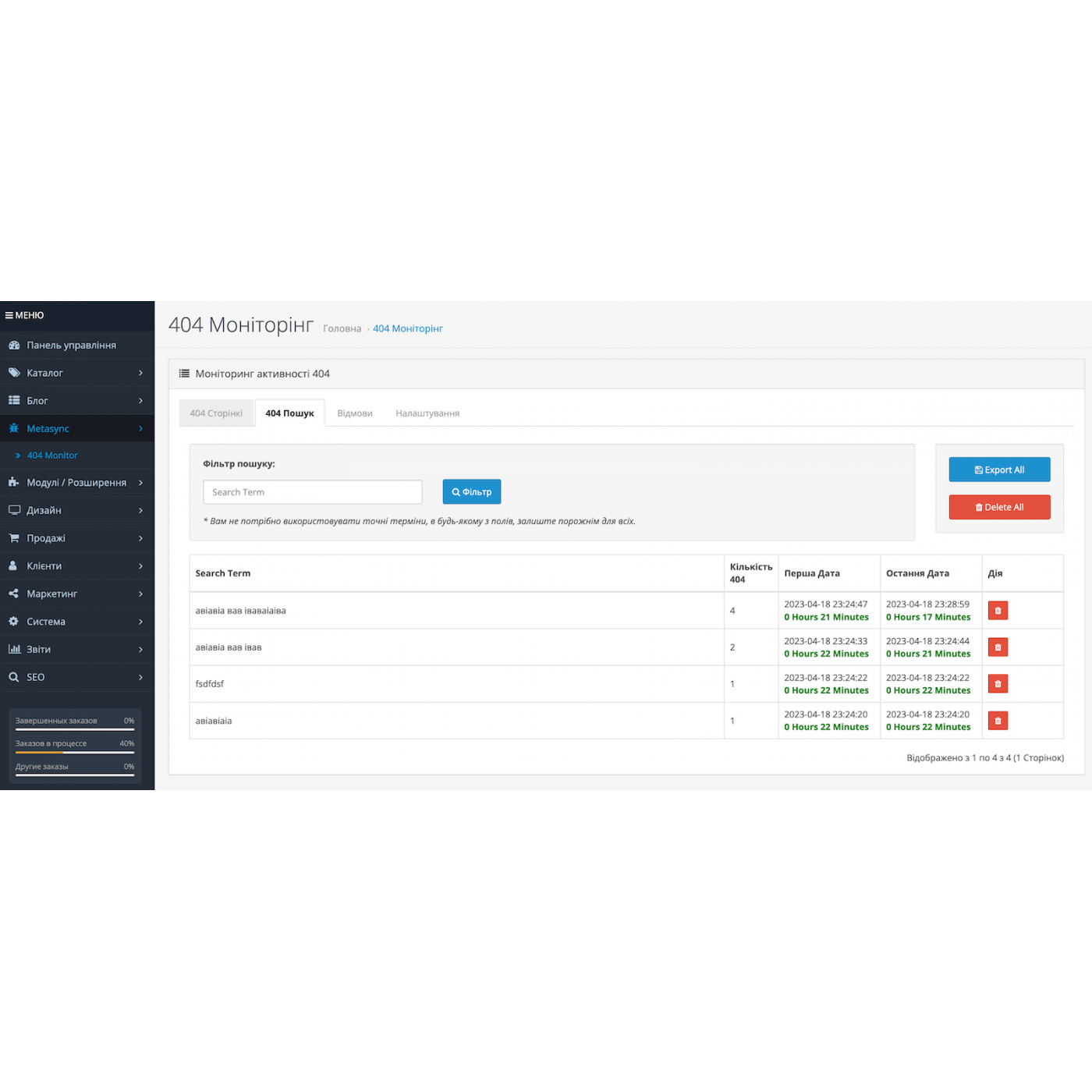
Task: Click trash icon for row with count 4
Action: 998,611
